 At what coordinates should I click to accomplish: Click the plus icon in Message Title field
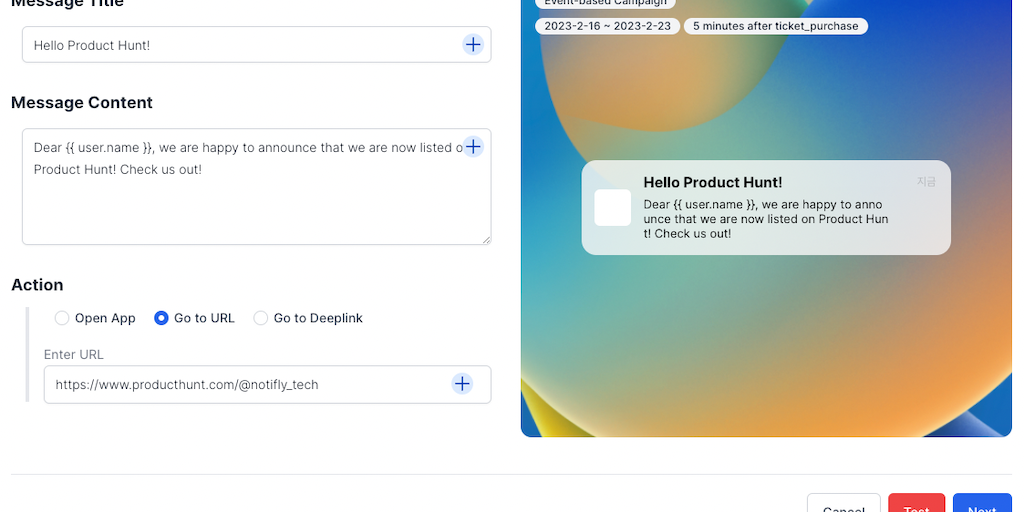point(473,44)
